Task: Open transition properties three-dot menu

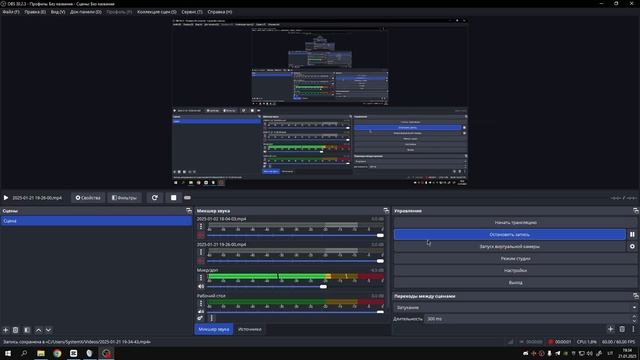Action: click(633, 329)
